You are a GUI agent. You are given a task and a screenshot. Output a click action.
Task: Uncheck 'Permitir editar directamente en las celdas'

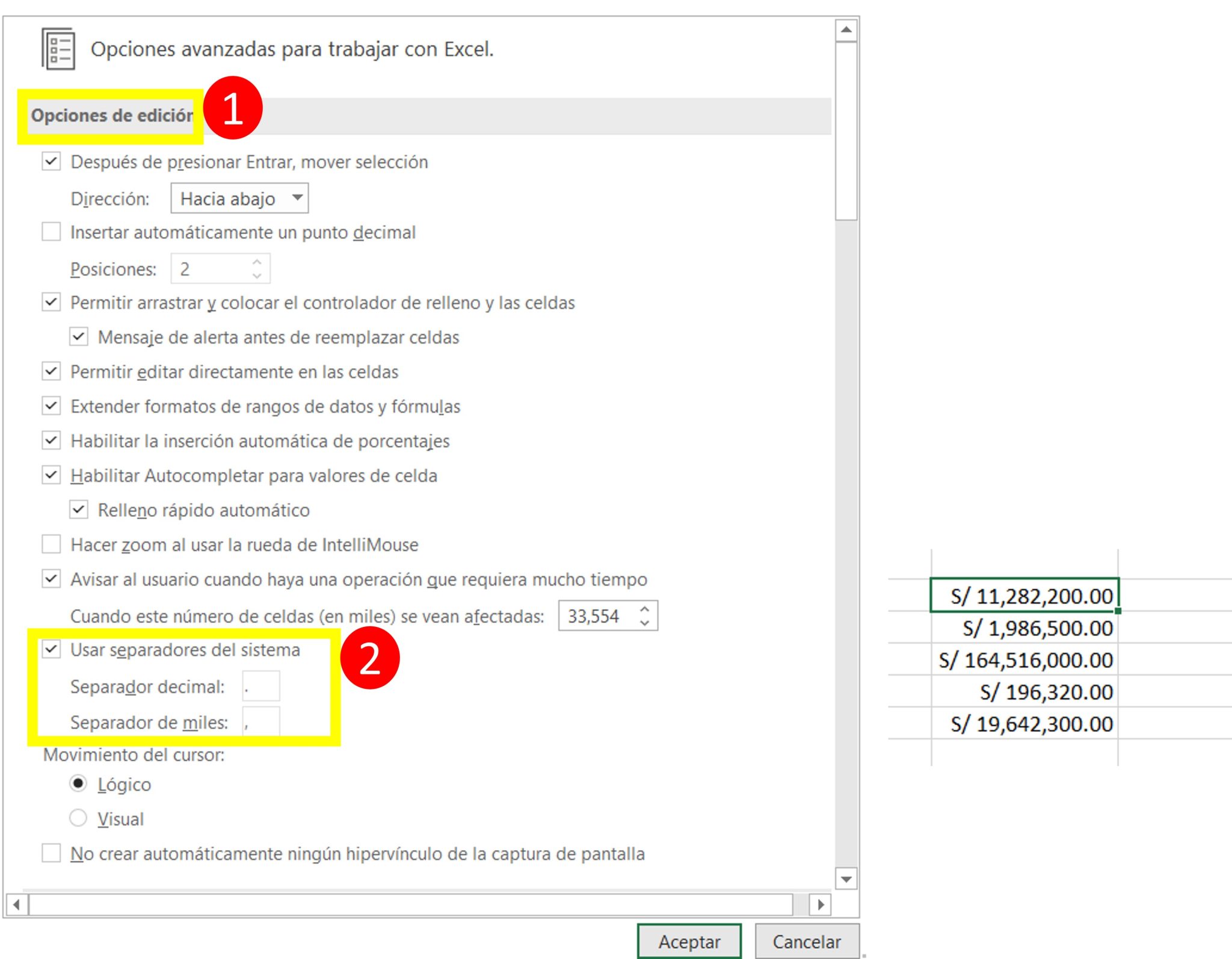(51, 371)
